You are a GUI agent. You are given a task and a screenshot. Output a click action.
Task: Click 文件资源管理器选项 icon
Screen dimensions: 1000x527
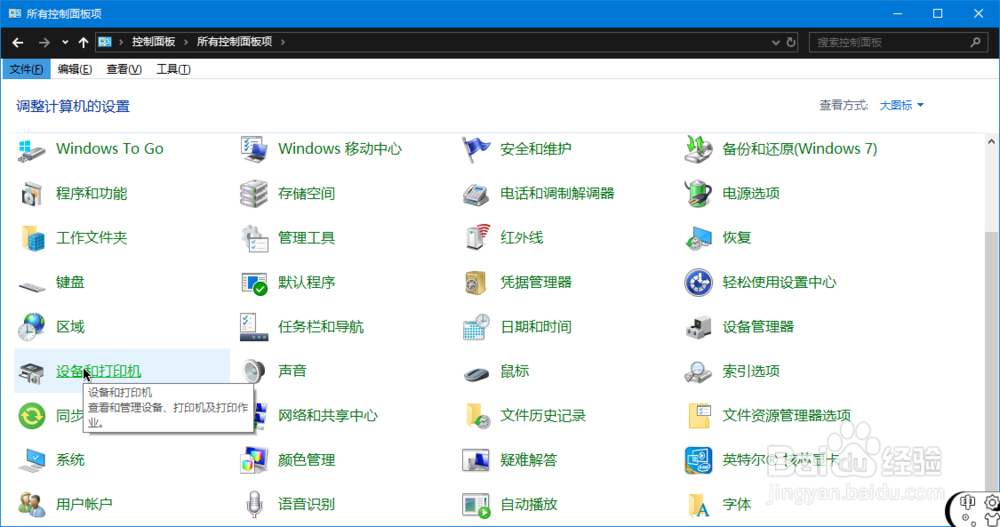click(698, 416)
